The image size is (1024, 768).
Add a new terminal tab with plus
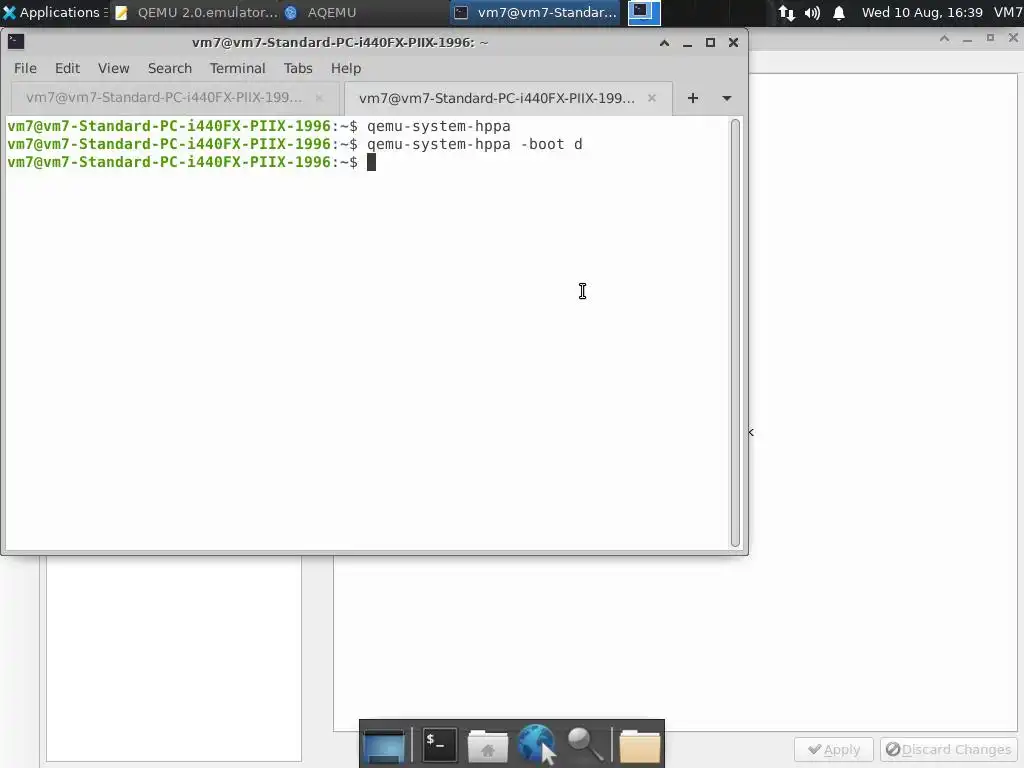[x=693, y=98]
